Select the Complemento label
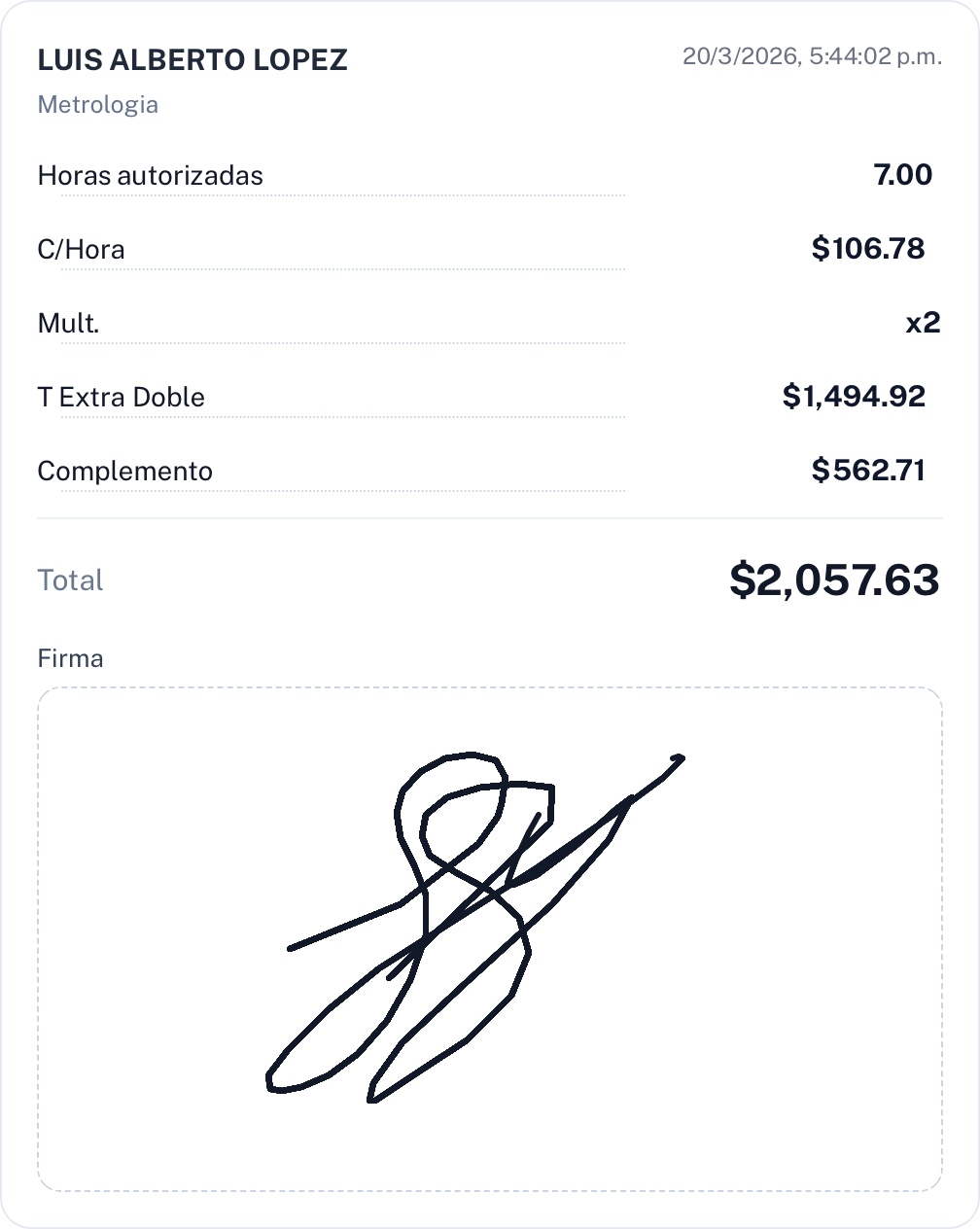This screenshot has width=980, height=1229. point(124,472)
